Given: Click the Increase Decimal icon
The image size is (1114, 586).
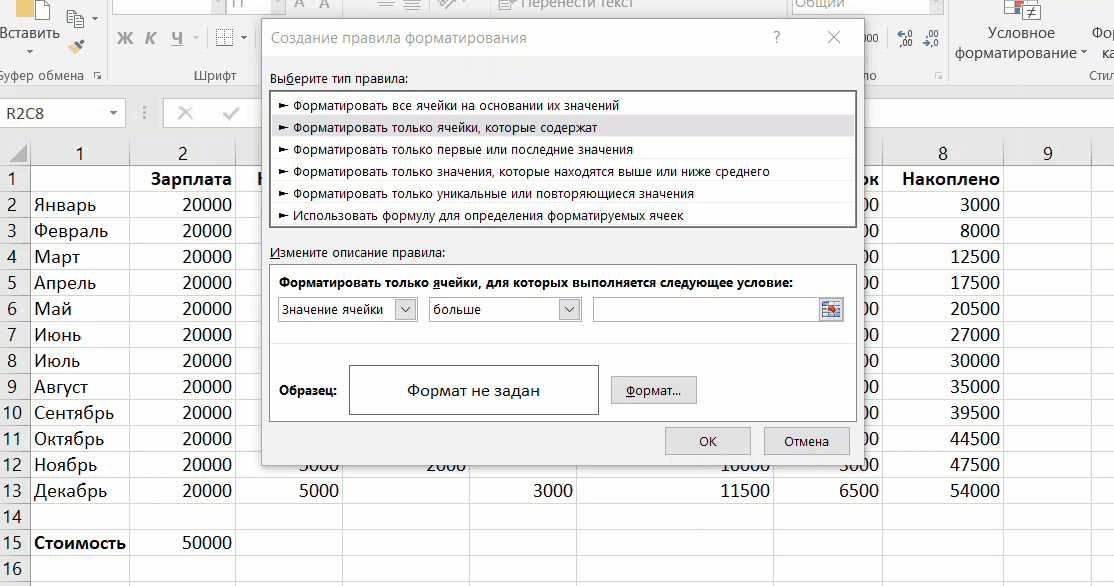Looking at the screenshot, I should 904,38.
